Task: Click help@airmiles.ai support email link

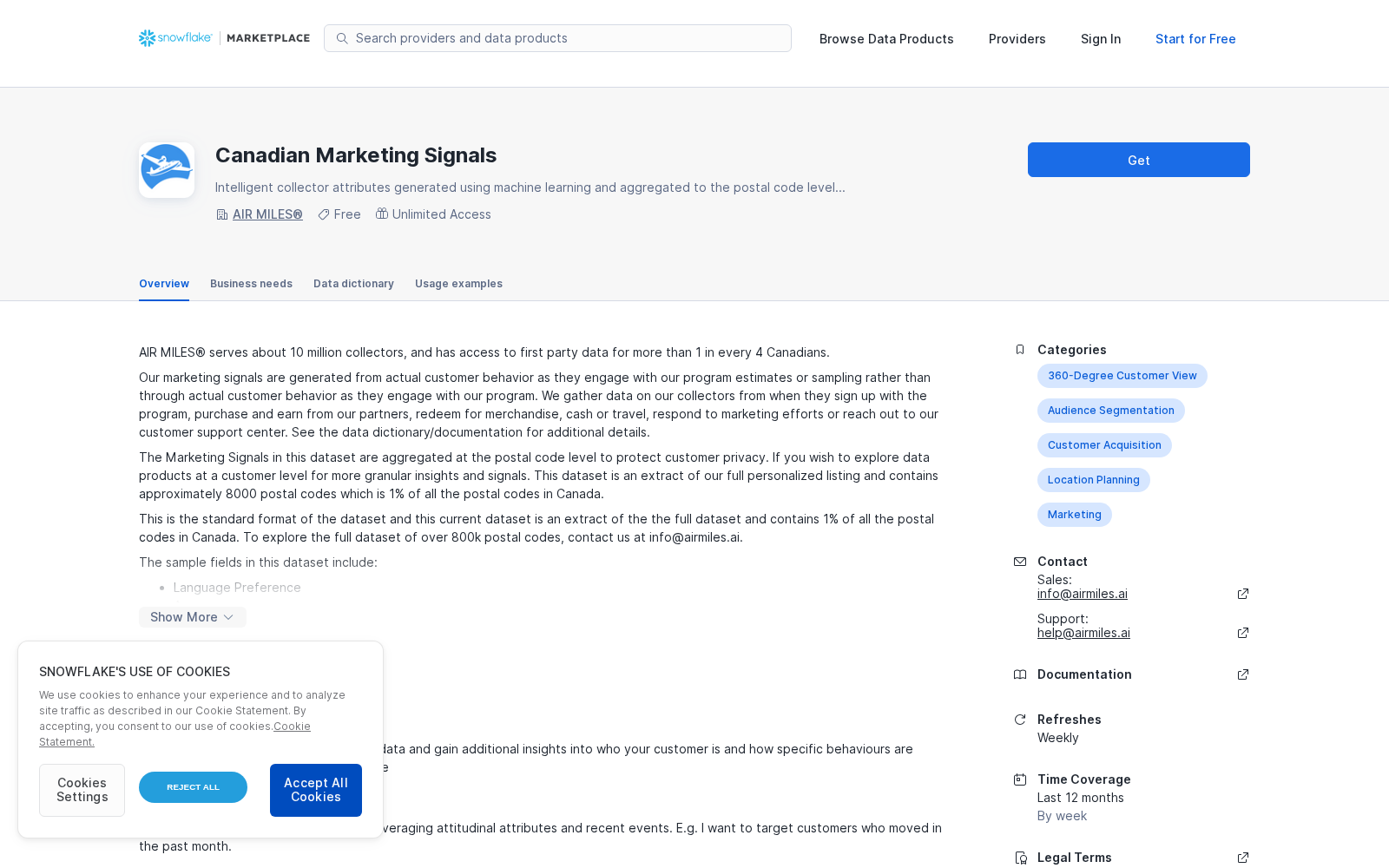Action: 1083,633
